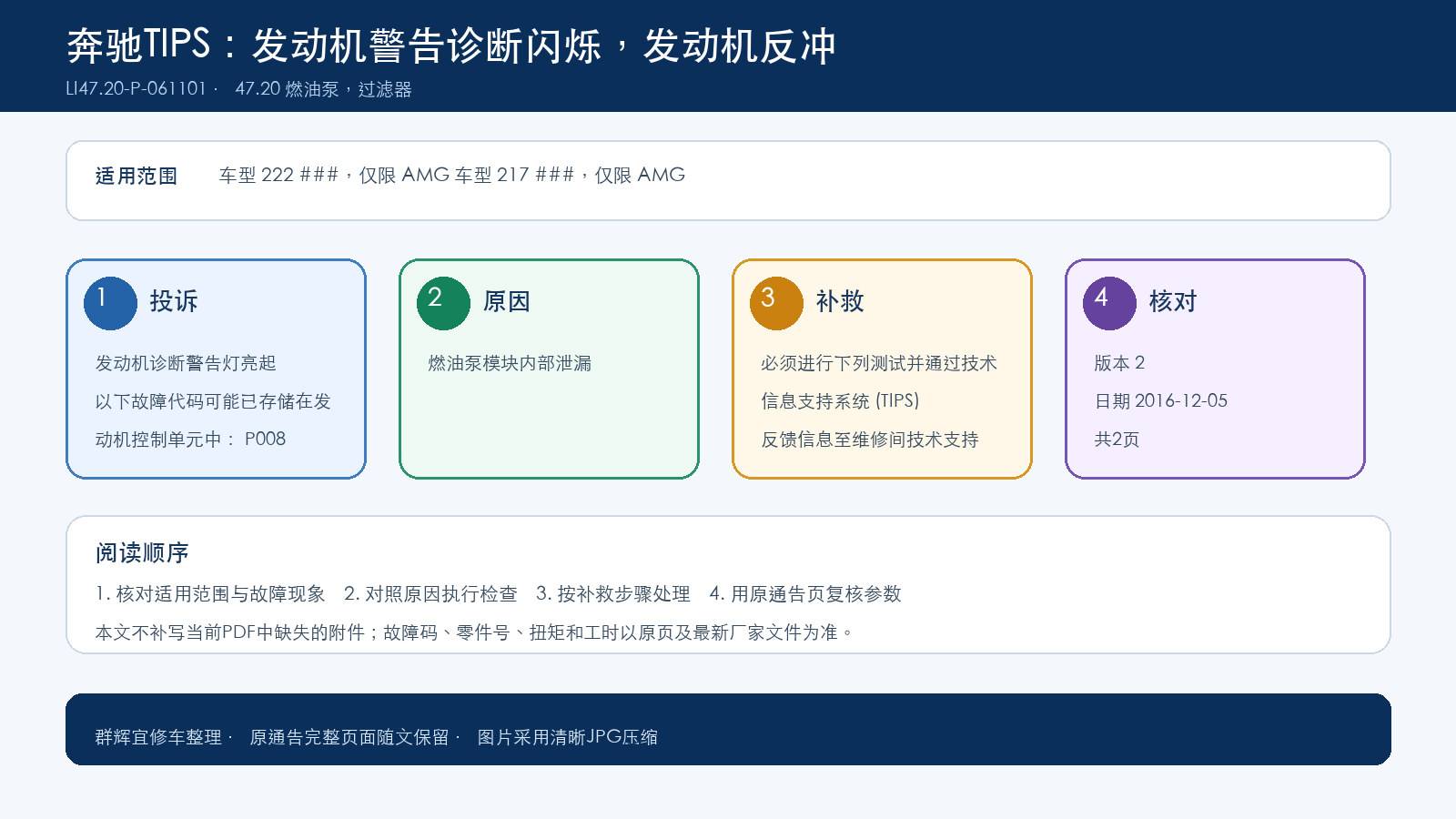Click footer text 原通告完整页面随文保留
The height and width of the screenshot is (819, 1456).
coord(349,737)
